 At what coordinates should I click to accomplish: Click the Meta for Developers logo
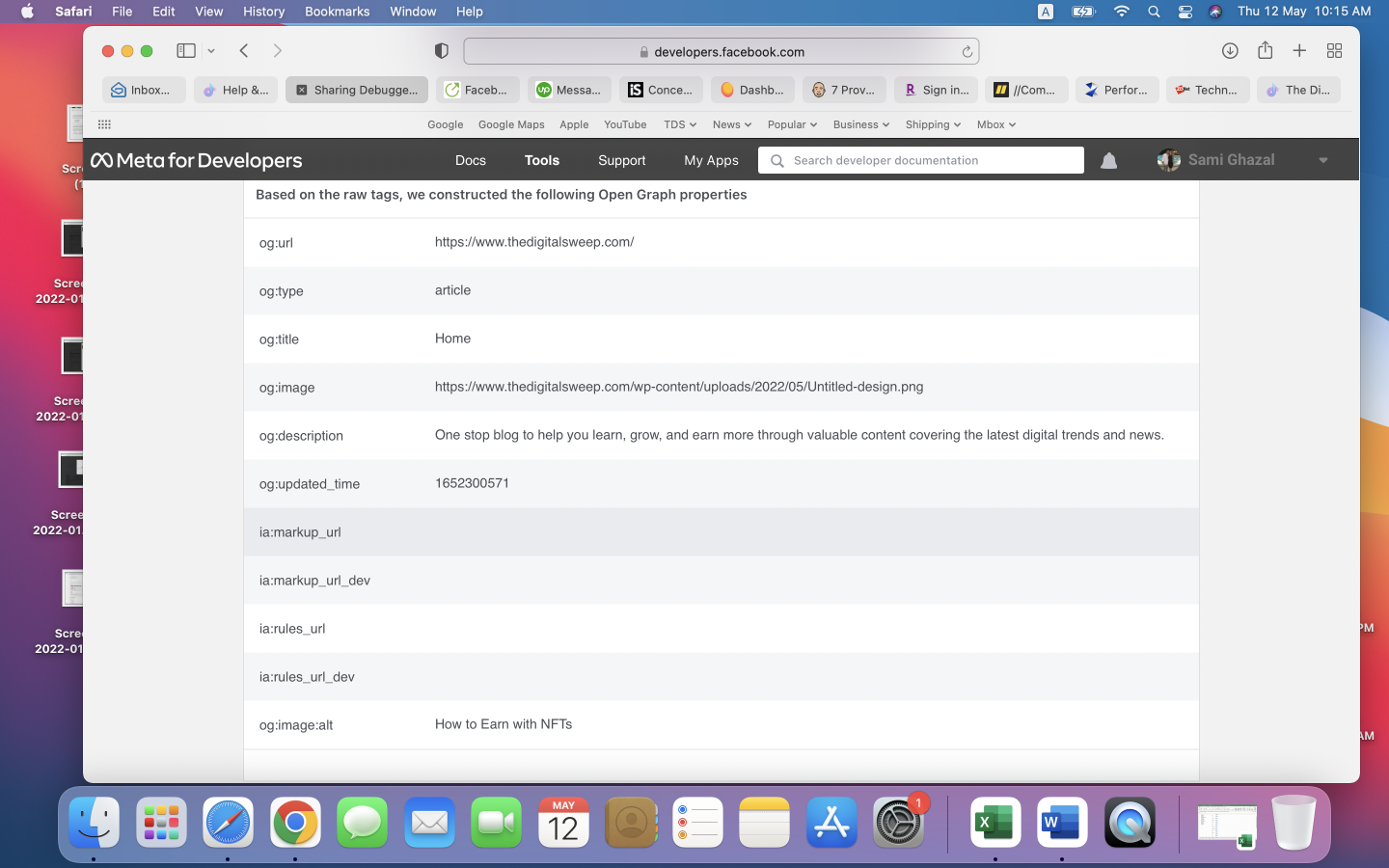(197, 160)
